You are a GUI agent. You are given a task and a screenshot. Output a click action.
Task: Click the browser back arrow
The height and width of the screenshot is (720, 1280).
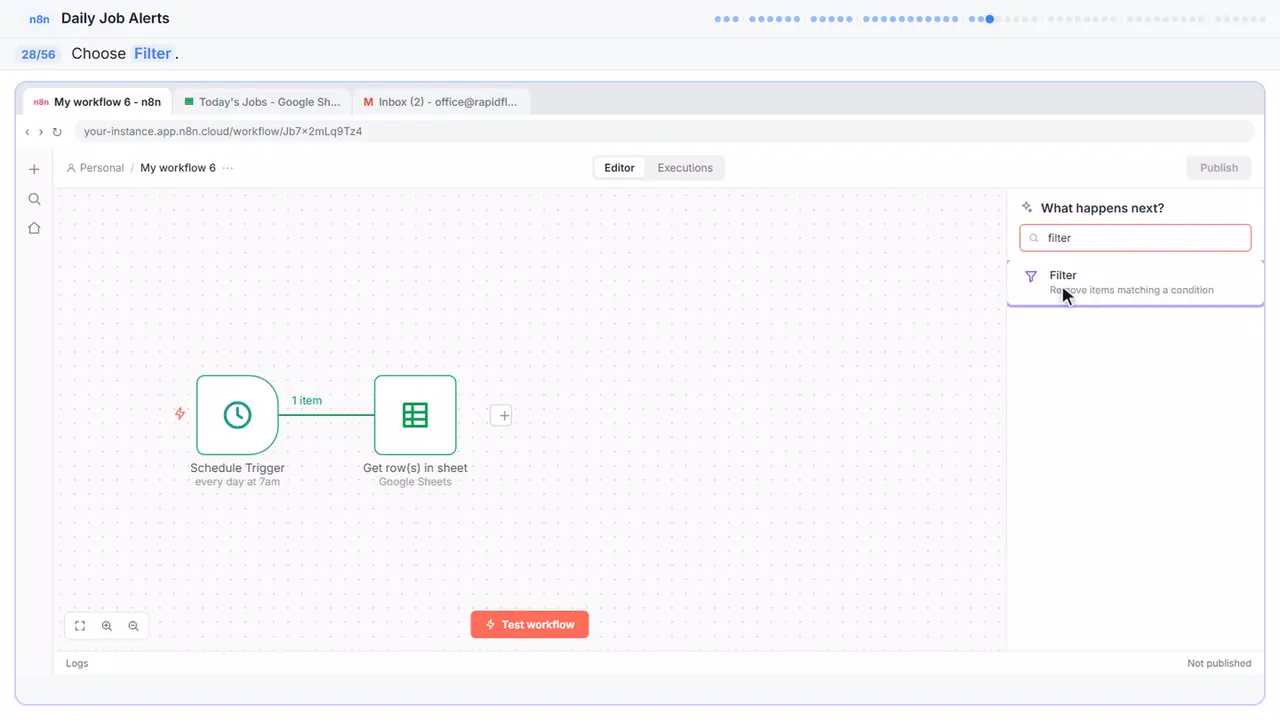tap(28, 132)
